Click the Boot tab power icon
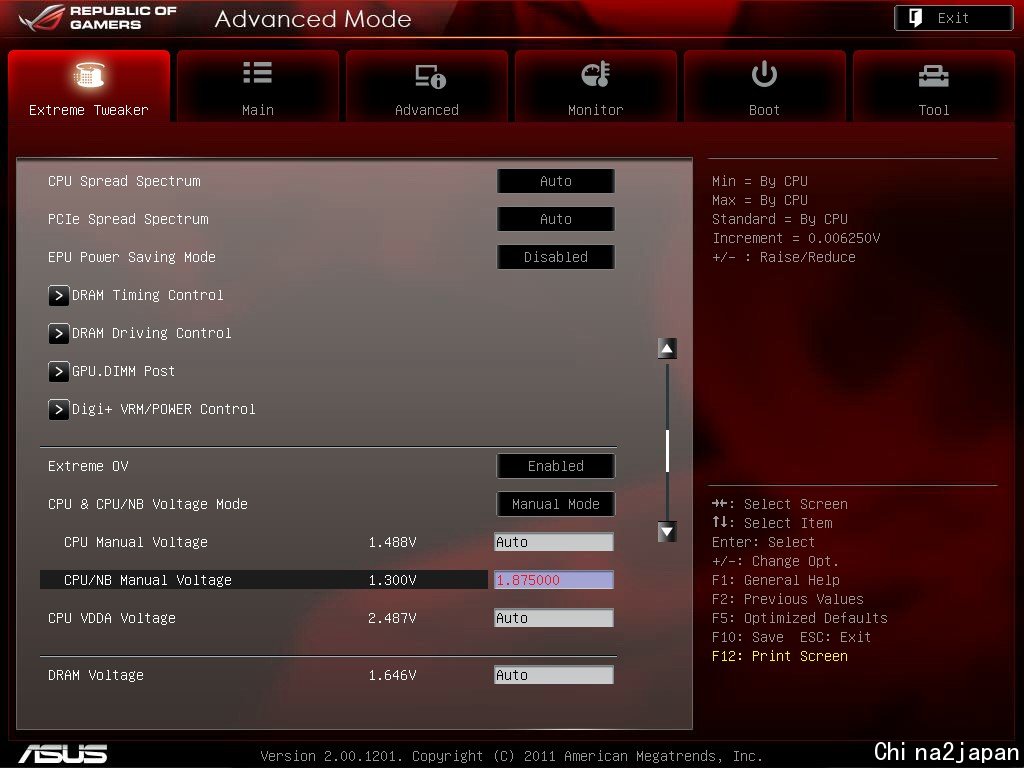This screenshot has height=768, width=1024. coord(764,74)
